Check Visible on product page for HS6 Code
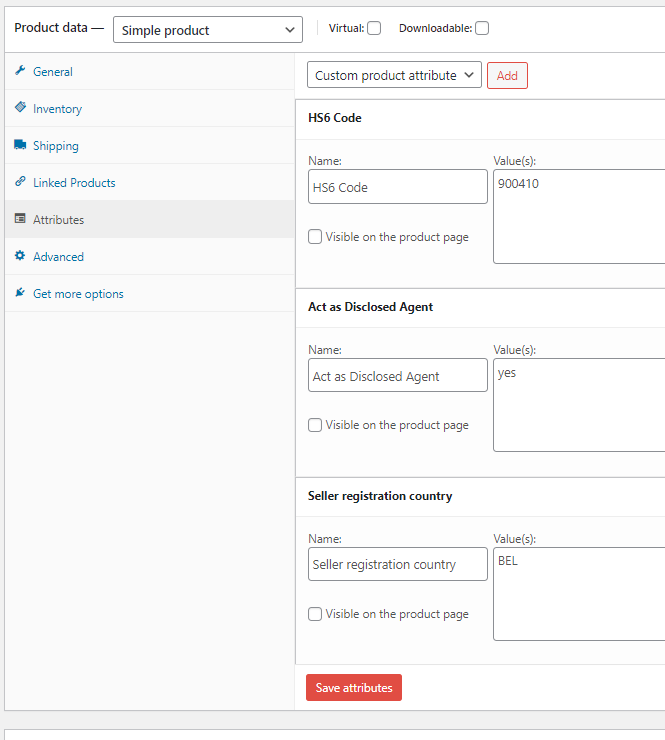665x740 pixels. 315,237
